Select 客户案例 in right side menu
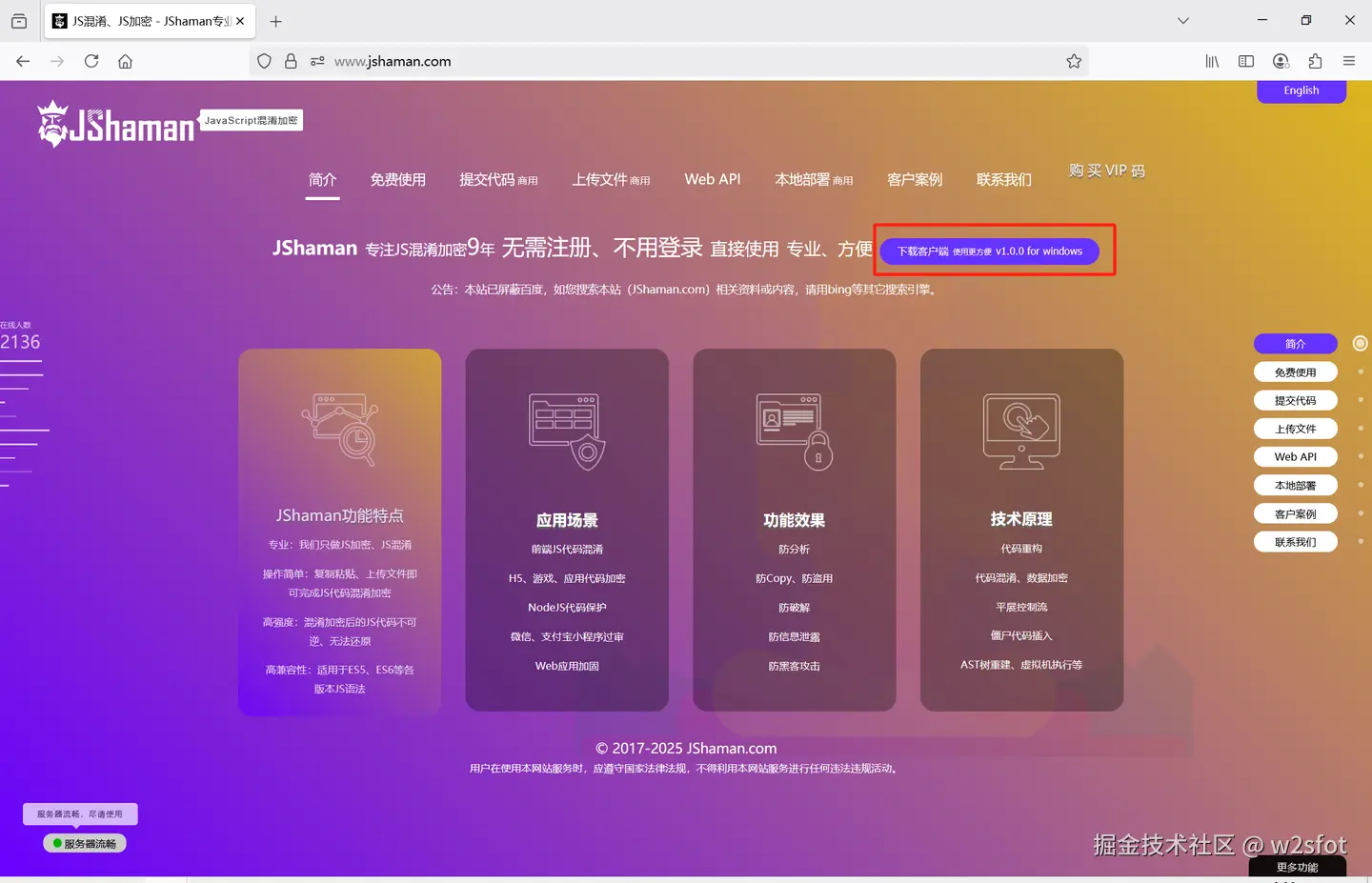The width and height of the screenshot is (1372, 883). [1296, 513]
